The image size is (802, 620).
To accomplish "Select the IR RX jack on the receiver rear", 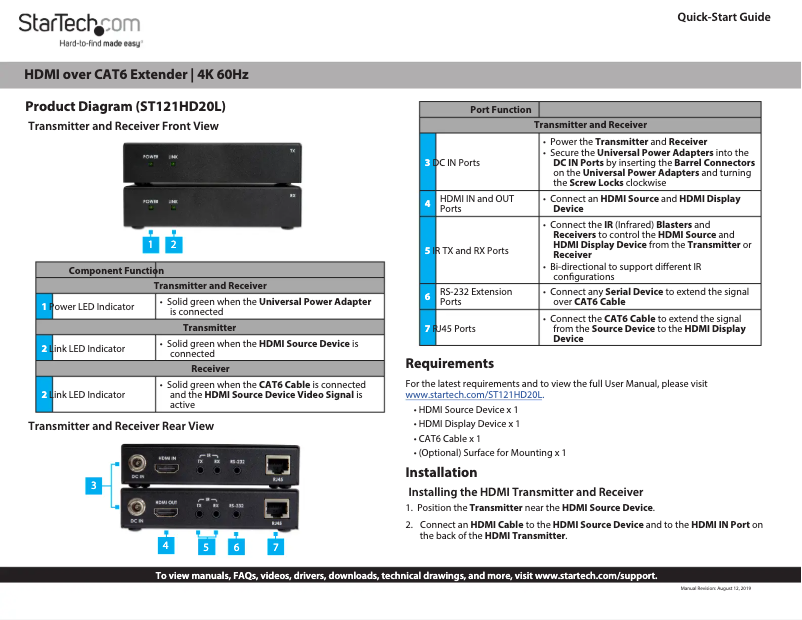I will tap(216, 515).
